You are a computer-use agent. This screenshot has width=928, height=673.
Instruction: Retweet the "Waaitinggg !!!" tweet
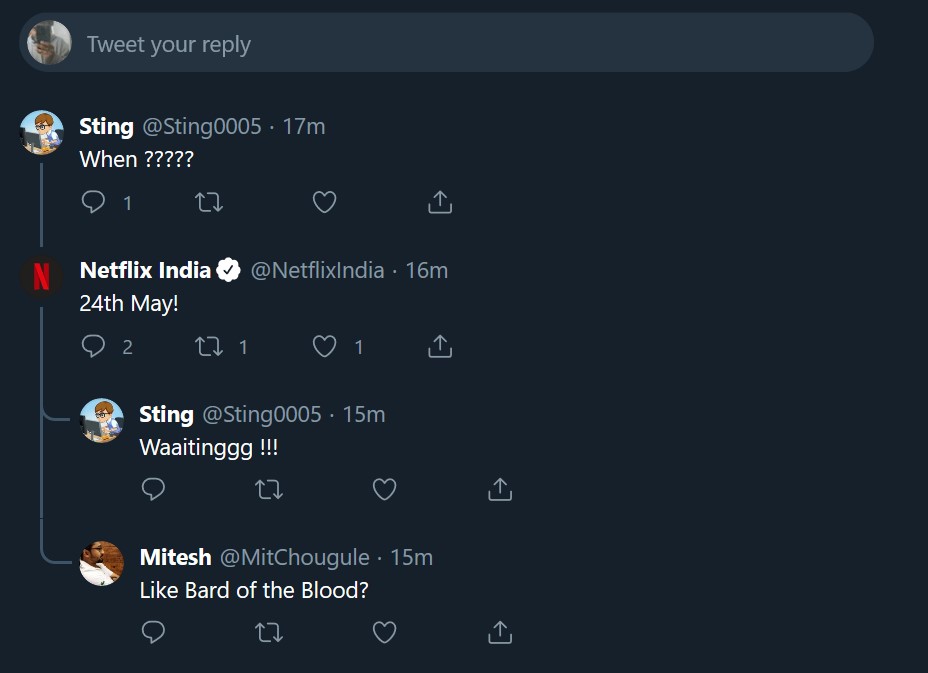tap(269, 489)
